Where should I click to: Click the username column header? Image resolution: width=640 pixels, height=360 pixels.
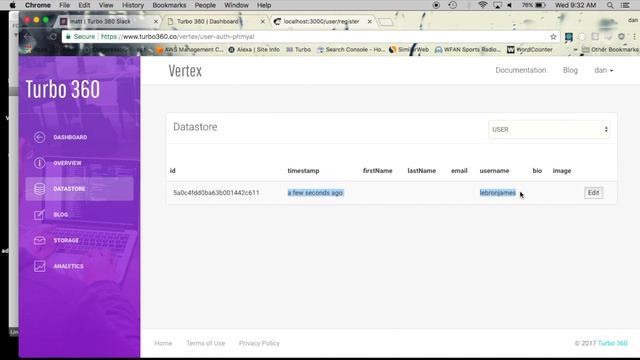(x=494, y=171)
